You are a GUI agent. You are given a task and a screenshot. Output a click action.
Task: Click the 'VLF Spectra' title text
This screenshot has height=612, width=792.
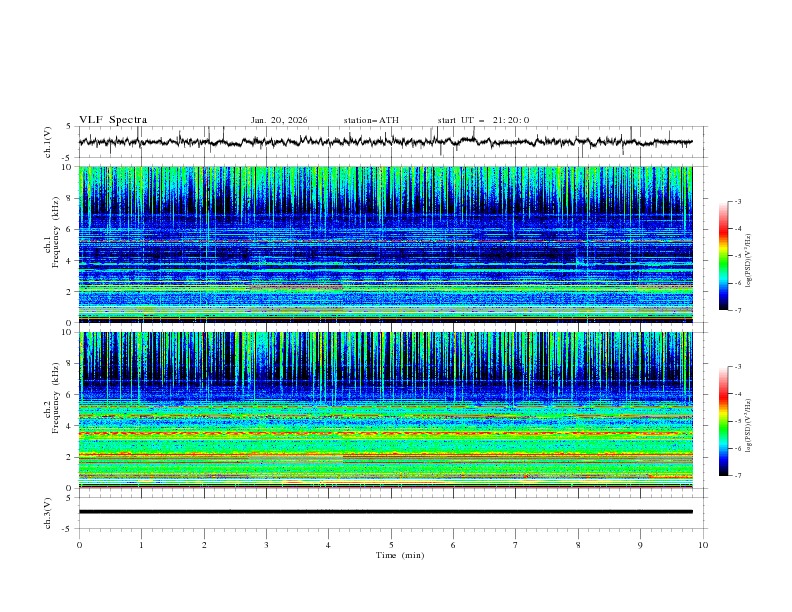(x=113, y=120)
